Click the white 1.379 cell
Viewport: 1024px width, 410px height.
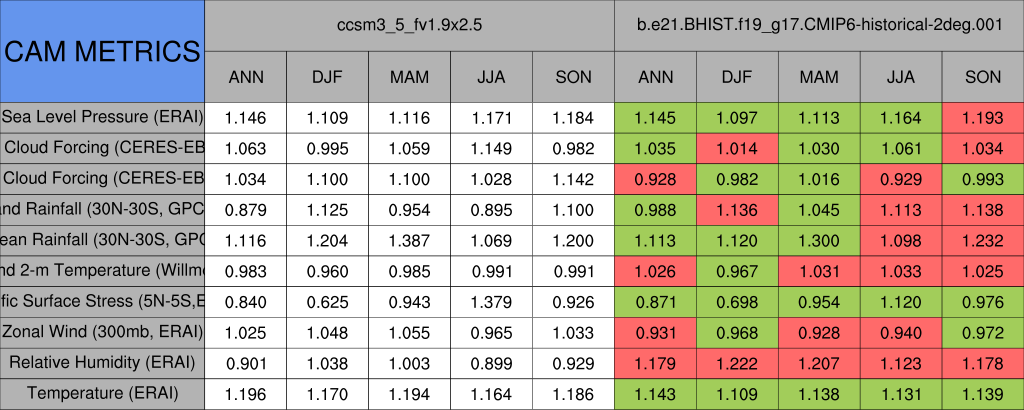[491, 302]
